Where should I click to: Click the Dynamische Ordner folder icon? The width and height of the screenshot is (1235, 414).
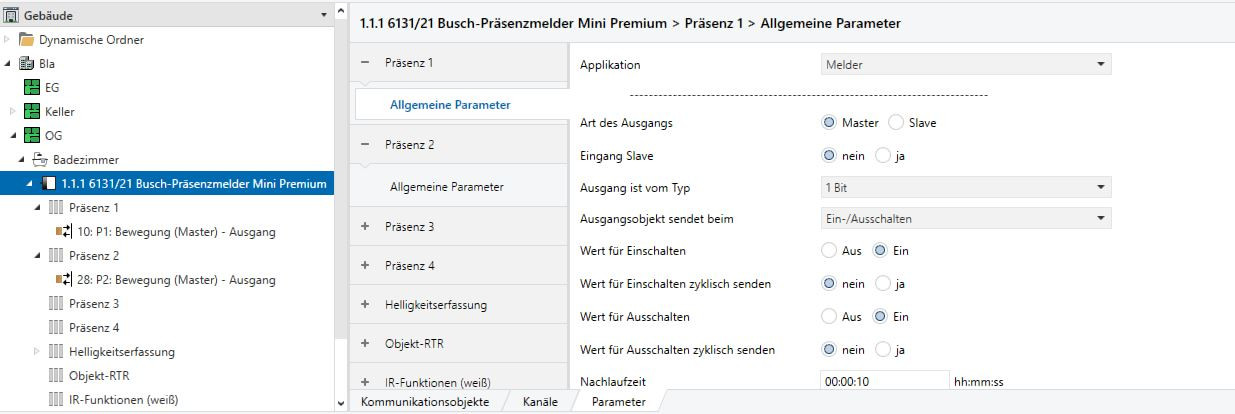(x=27, y=40)
